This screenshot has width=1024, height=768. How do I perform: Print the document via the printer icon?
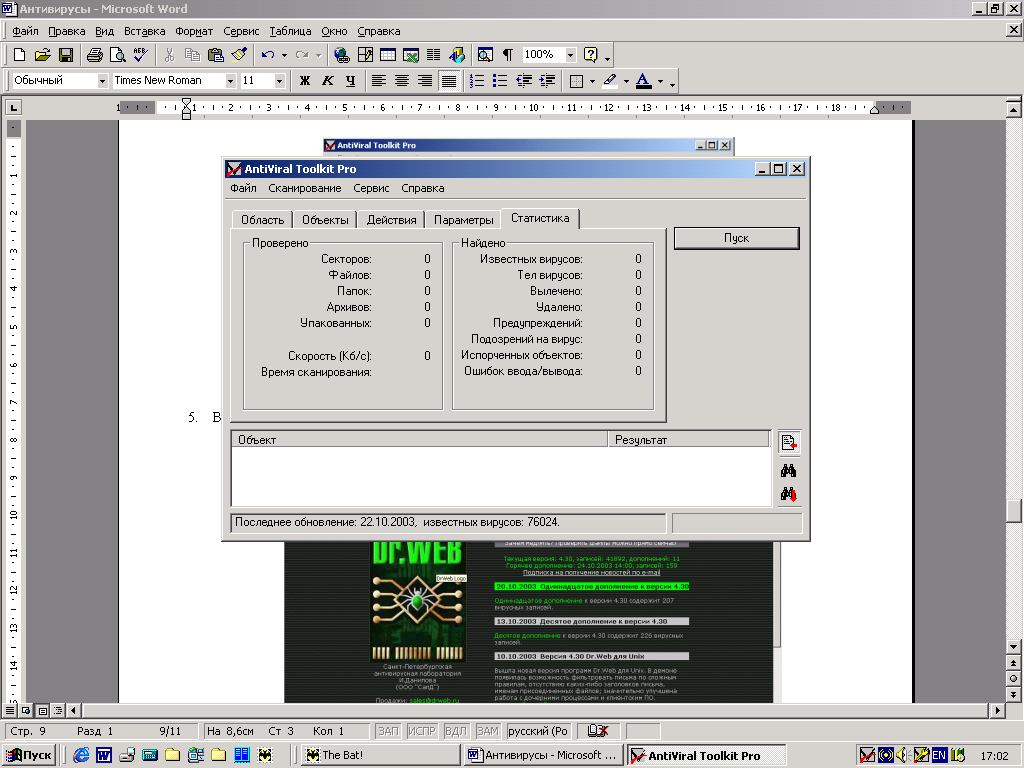(95, 55)
